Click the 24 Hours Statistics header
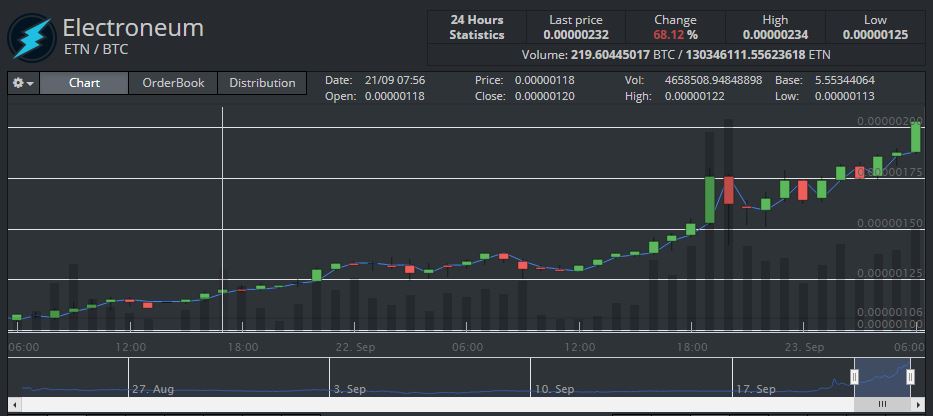Viewport: 933px width, 416px height. click(477, 27)
